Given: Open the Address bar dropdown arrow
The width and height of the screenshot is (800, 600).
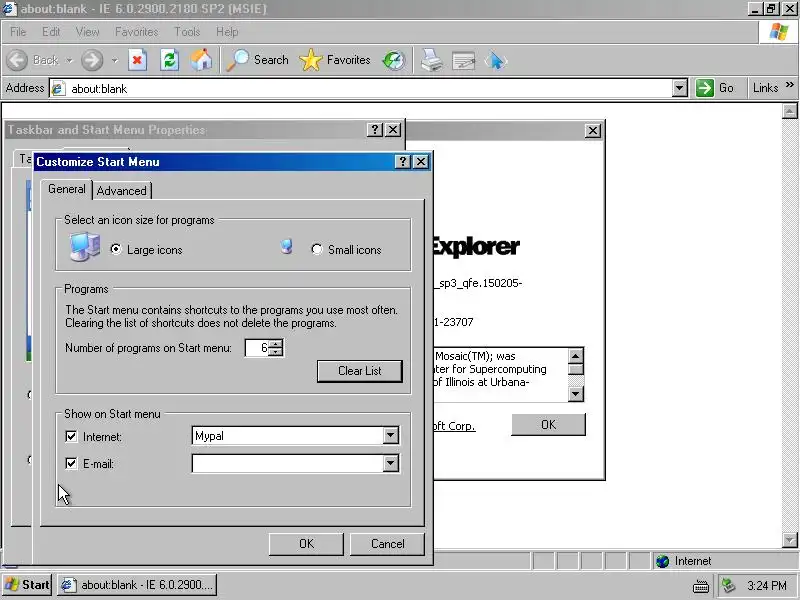Looking at the screenshot, I should coord(679,88).
